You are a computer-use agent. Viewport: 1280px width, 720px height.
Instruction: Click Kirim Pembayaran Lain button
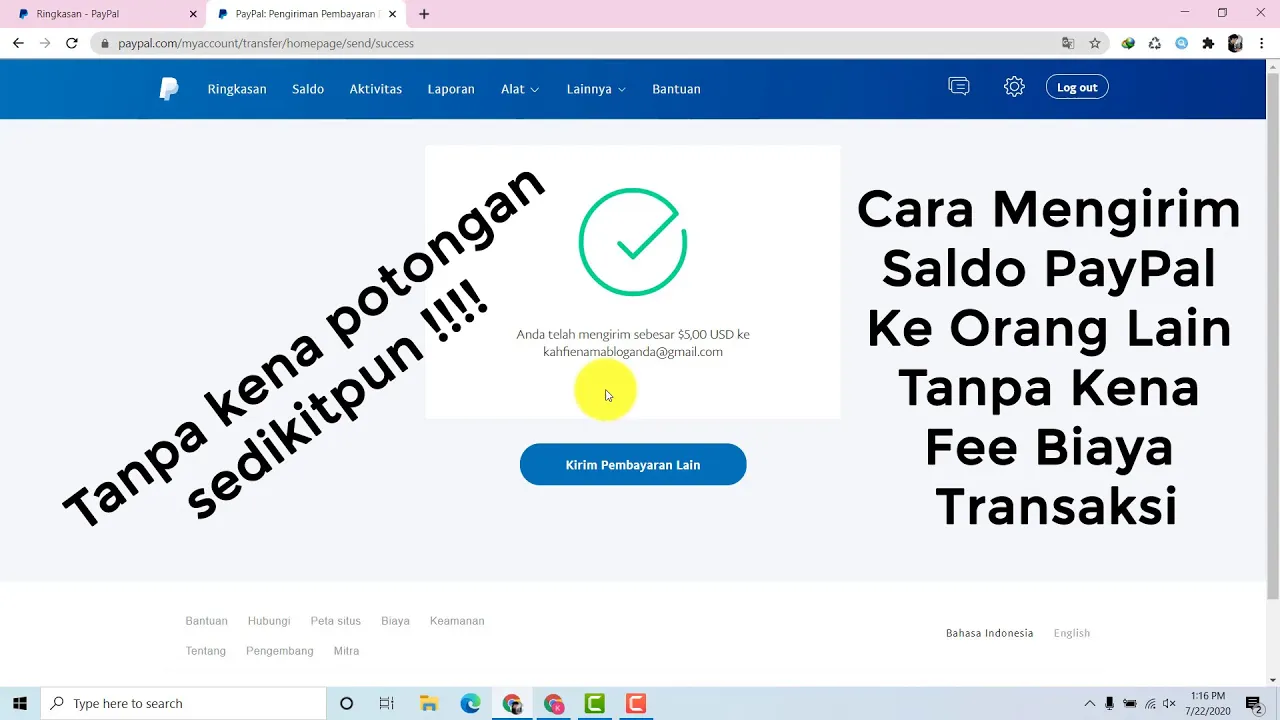[633, 465]
